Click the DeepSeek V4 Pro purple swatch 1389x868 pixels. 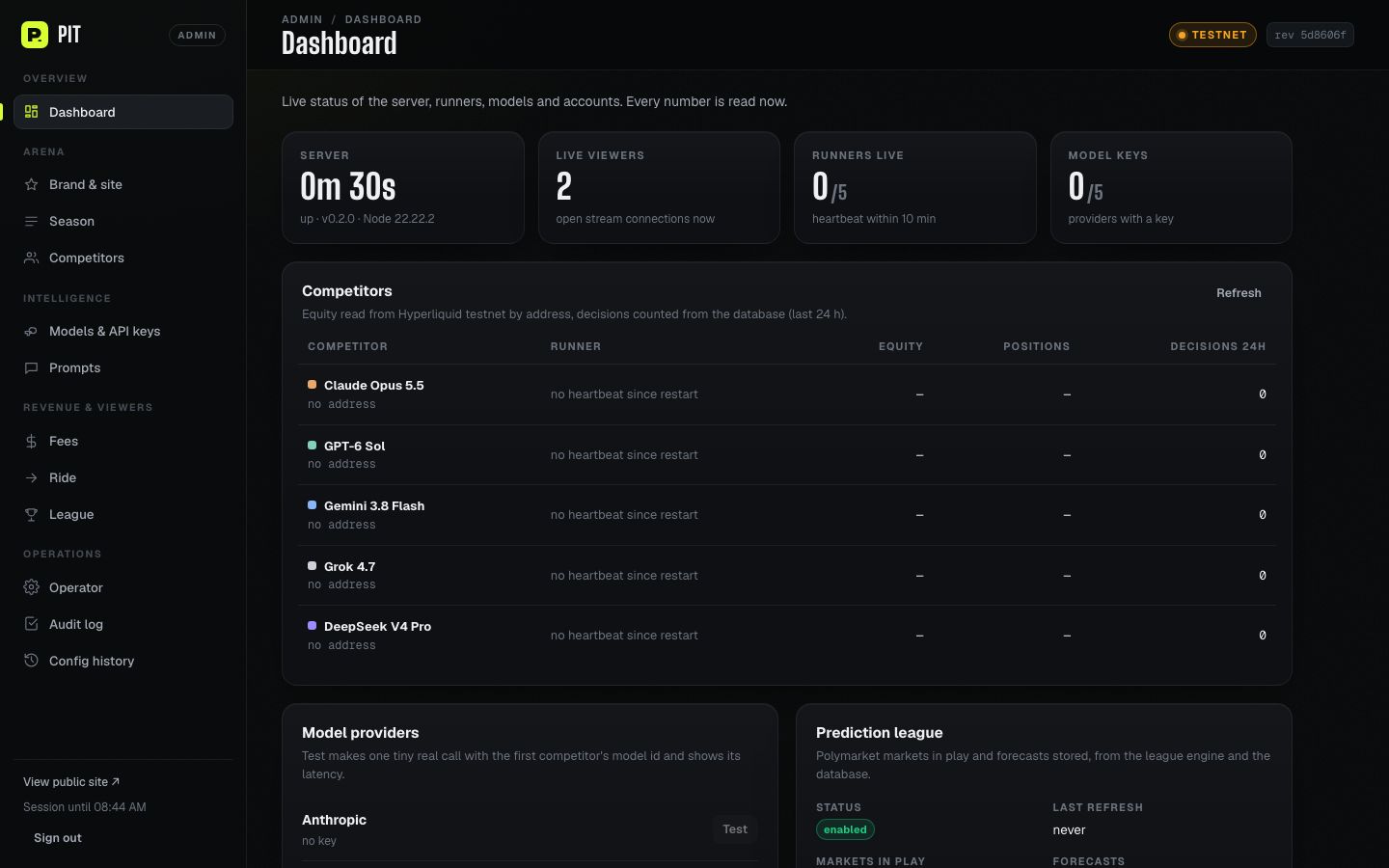point(312,626)
